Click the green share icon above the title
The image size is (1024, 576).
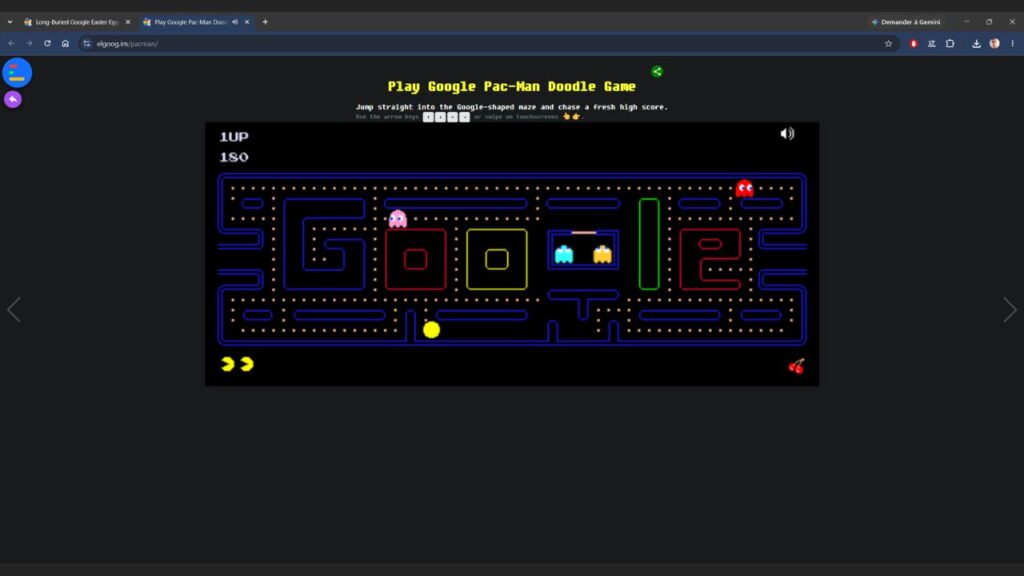point(657,71)
